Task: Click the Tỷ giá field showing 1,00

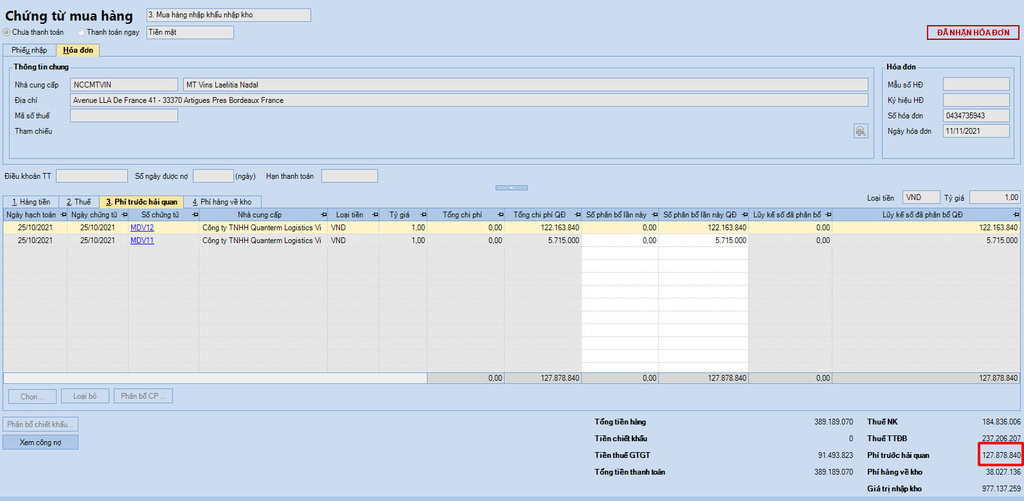Action: coord(995,197)
